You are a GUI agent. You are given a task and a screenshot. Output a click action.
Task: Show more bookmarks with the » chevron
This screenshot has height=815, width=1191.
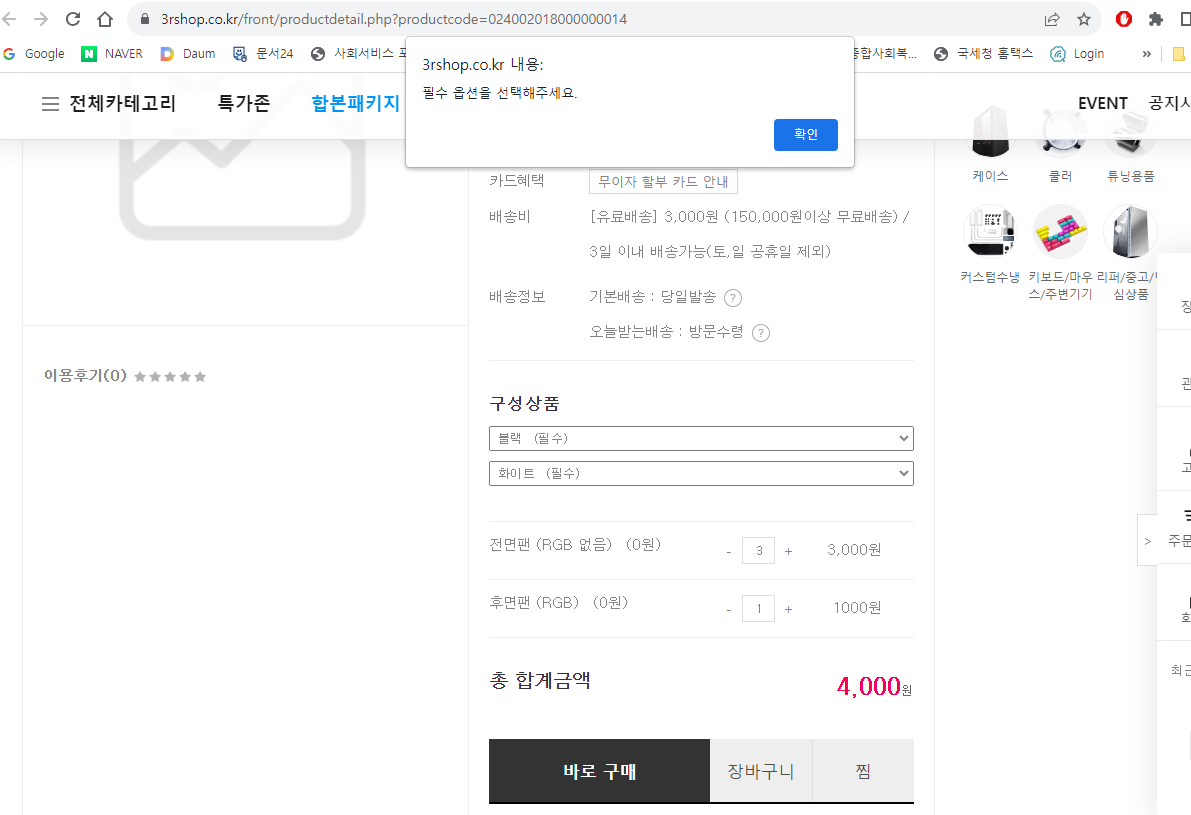(x=1146, y=54)
